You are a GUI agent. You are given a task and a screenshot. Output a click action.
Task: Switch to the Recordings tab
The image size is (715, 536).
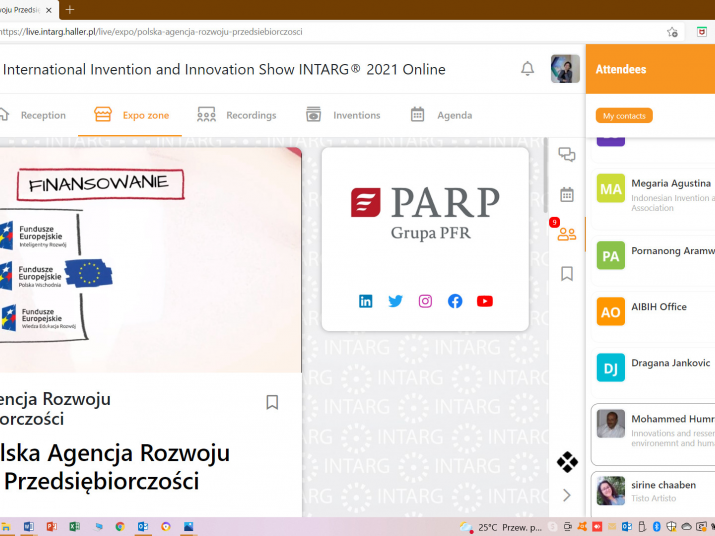(x=238, y=115)
